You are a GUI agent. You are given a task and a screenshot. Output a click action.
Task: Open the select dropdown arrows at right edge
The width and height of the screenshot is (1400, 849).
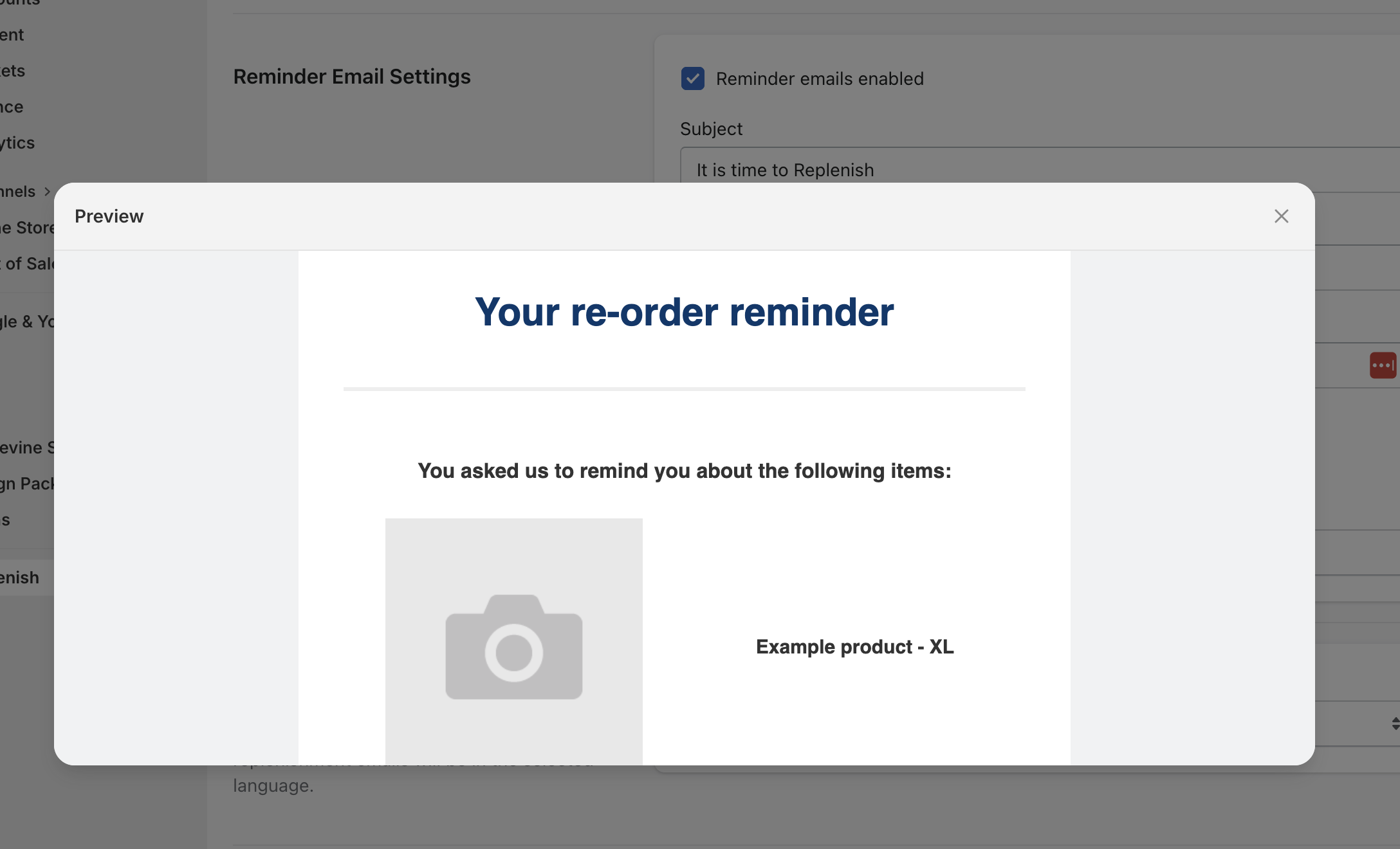coord(1394,724)
